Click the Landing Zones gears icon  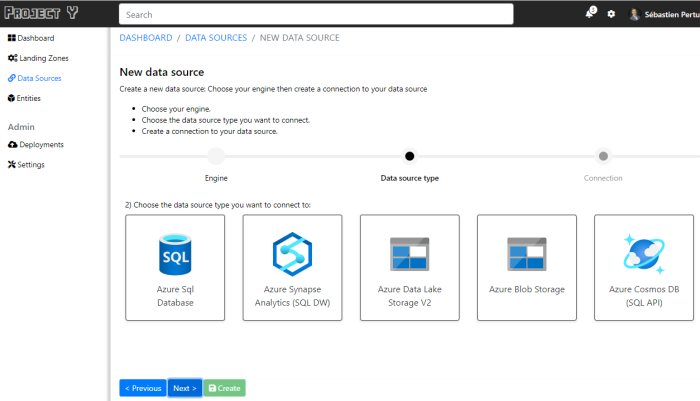(x=12, y=58)
